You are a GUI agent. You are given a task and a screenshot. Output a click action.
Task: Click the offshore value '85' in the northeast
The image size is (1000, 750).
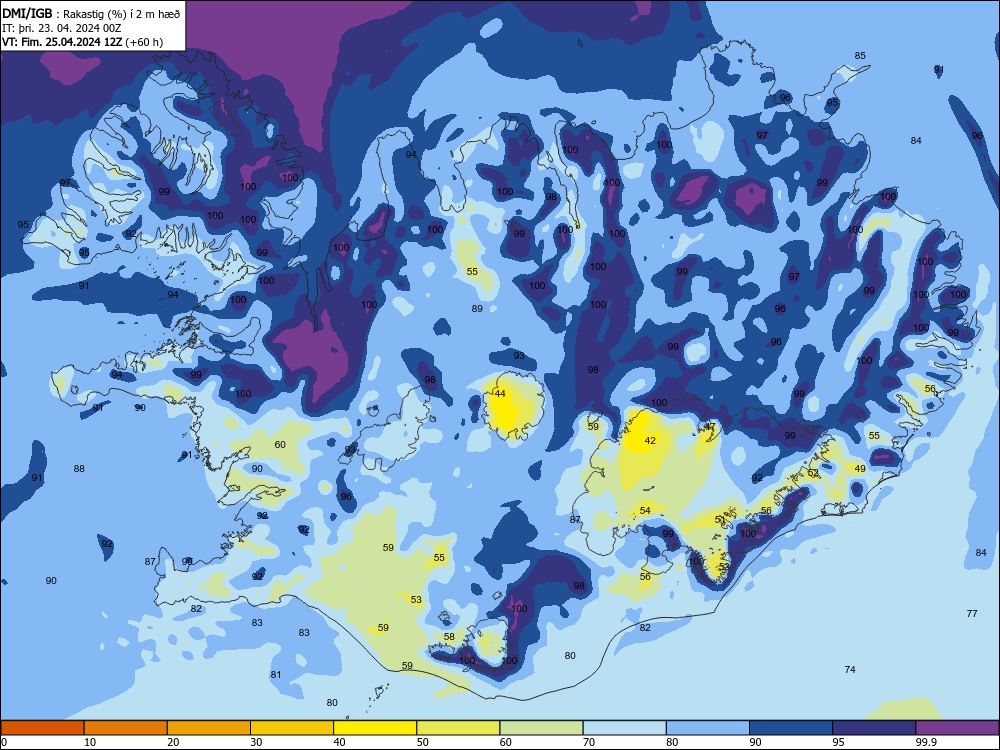click(x=860, y=55)
